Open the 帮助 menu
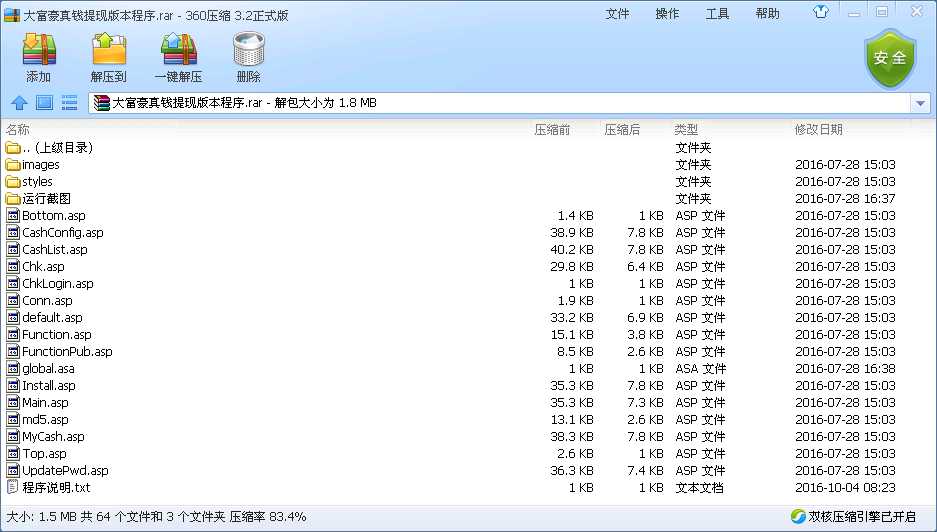This screenshot has width=937, height=532. click(767, 13)
